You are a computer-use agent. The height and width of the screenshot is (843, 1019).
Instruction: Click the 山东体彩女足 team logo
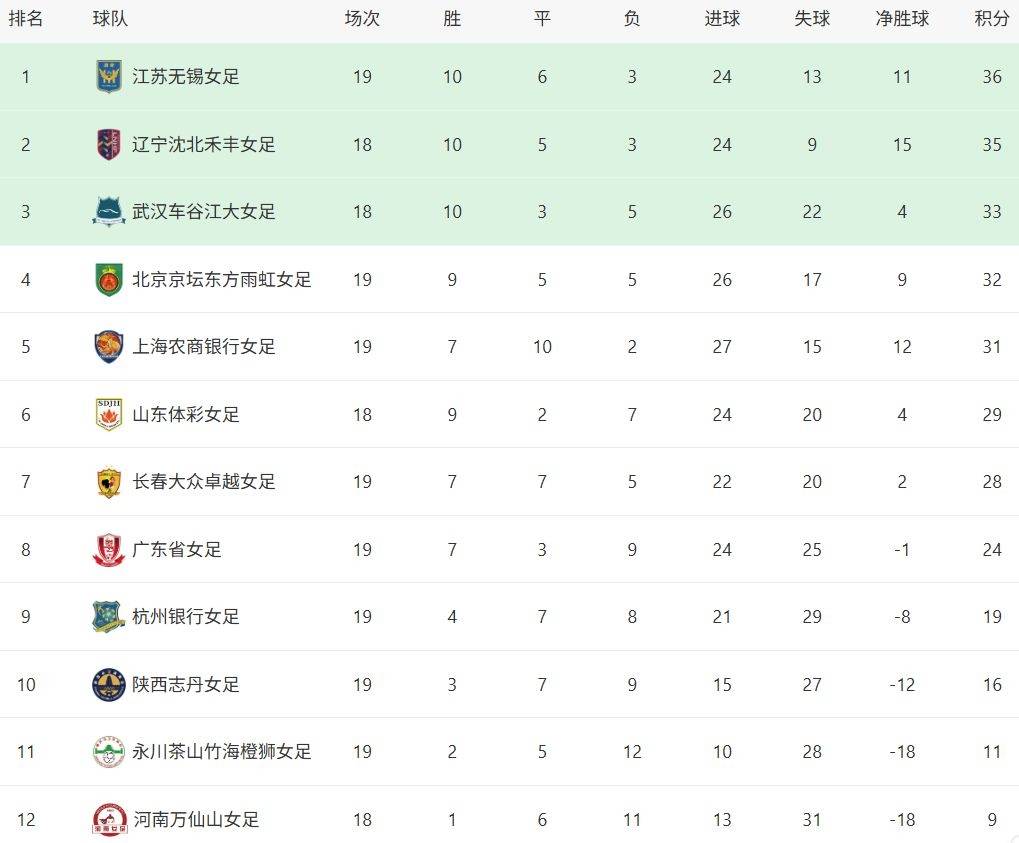coord(109,414)
